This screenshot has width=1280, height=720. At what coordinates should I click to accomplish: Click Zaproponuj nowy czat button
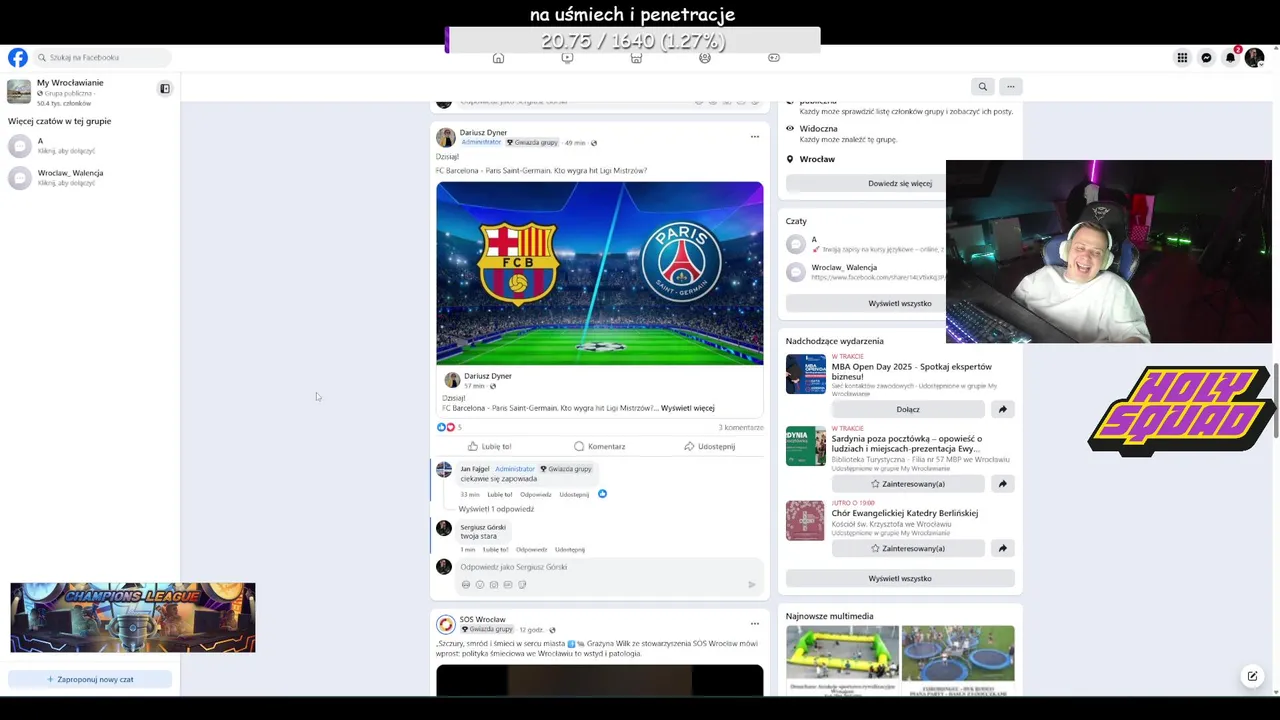[x=90, y=679]
